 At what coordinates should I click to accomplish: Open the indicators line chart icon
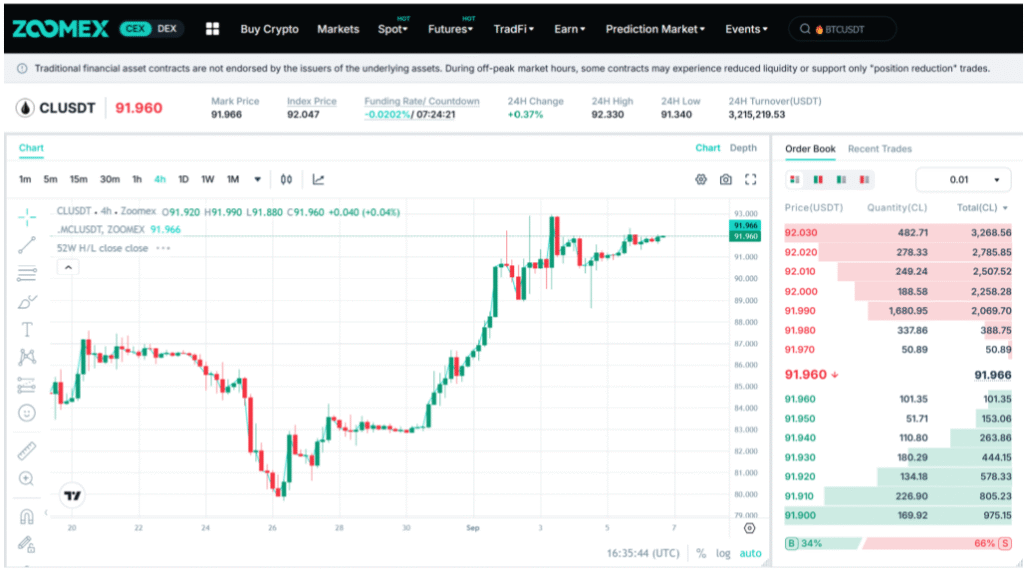point(318,180)
